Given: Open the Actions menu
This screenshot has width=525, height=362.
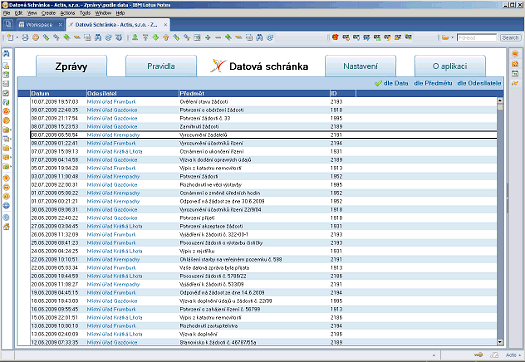Looking at the screenshot, I should coord(68,13).
